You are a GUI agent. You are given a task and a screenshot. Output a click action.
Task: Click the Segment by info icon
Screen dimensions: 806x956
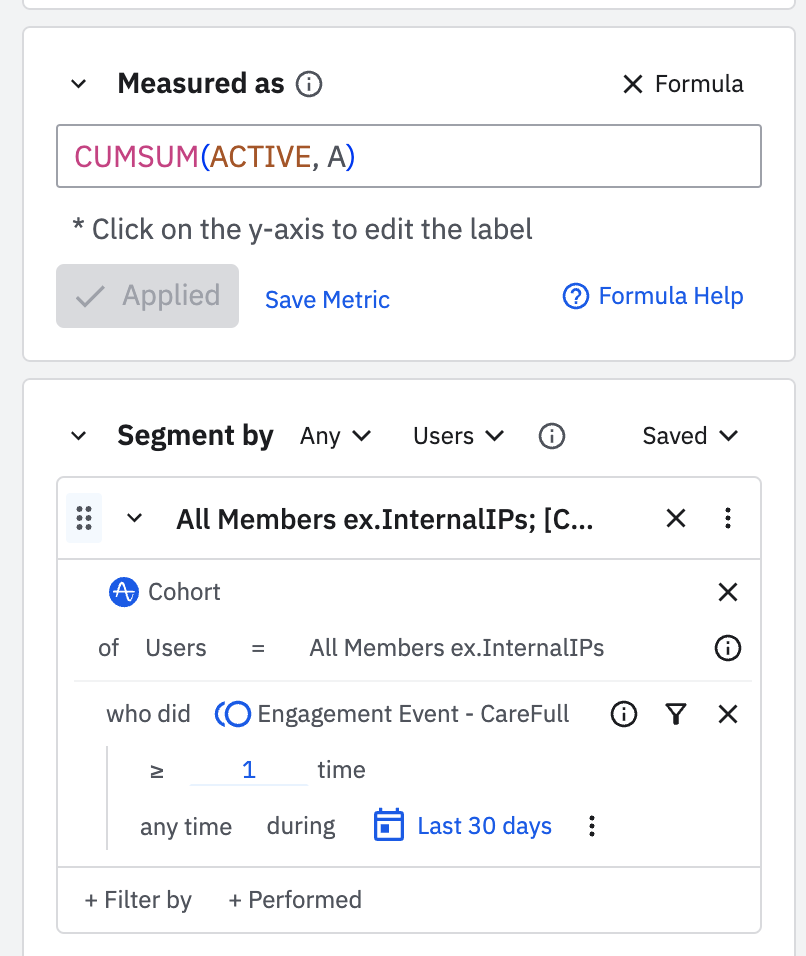tap(551, 436)
